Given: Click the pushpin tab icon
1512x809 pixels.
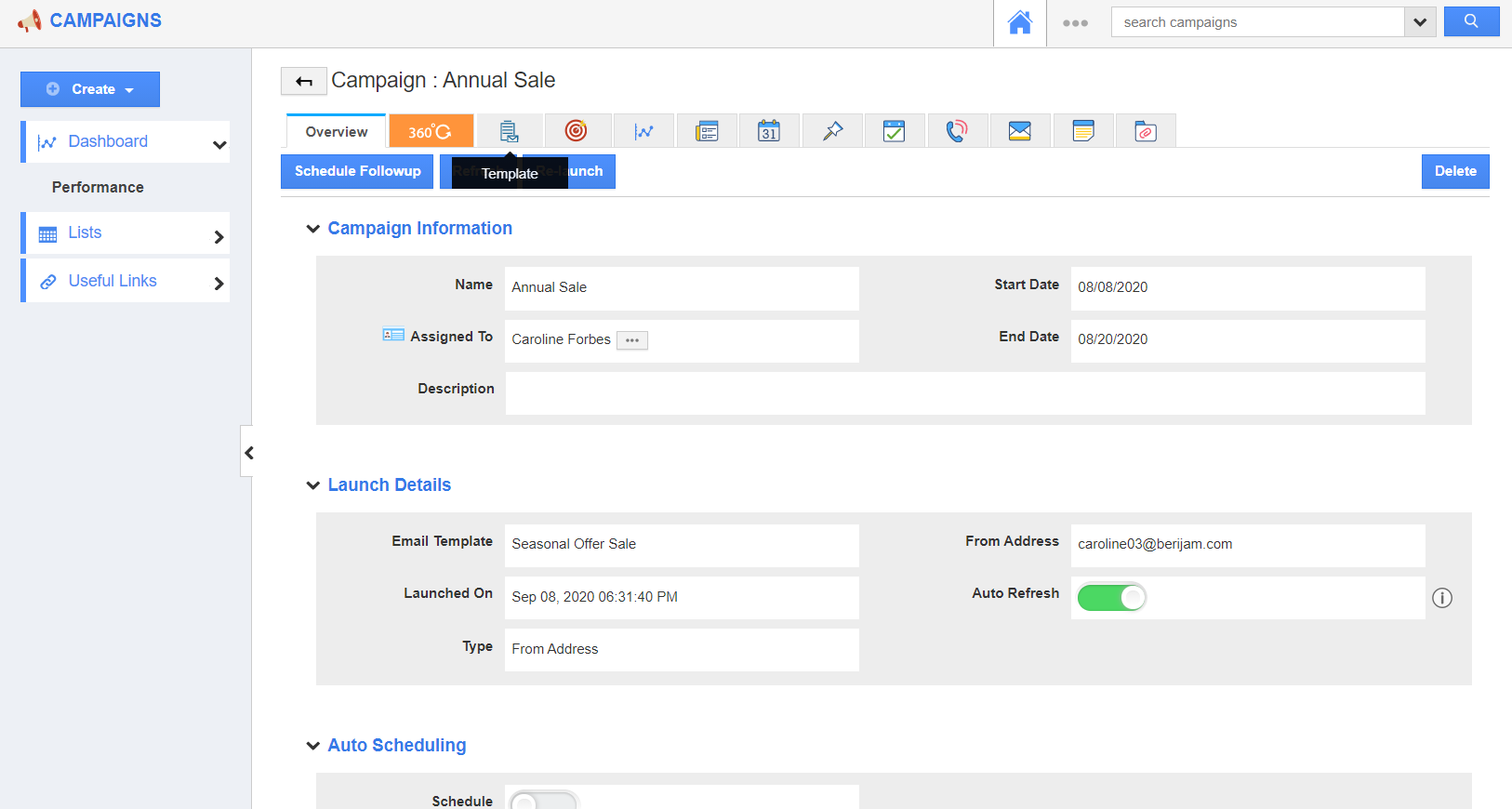Looking at the screenshot, I should [x=832, y=131].
